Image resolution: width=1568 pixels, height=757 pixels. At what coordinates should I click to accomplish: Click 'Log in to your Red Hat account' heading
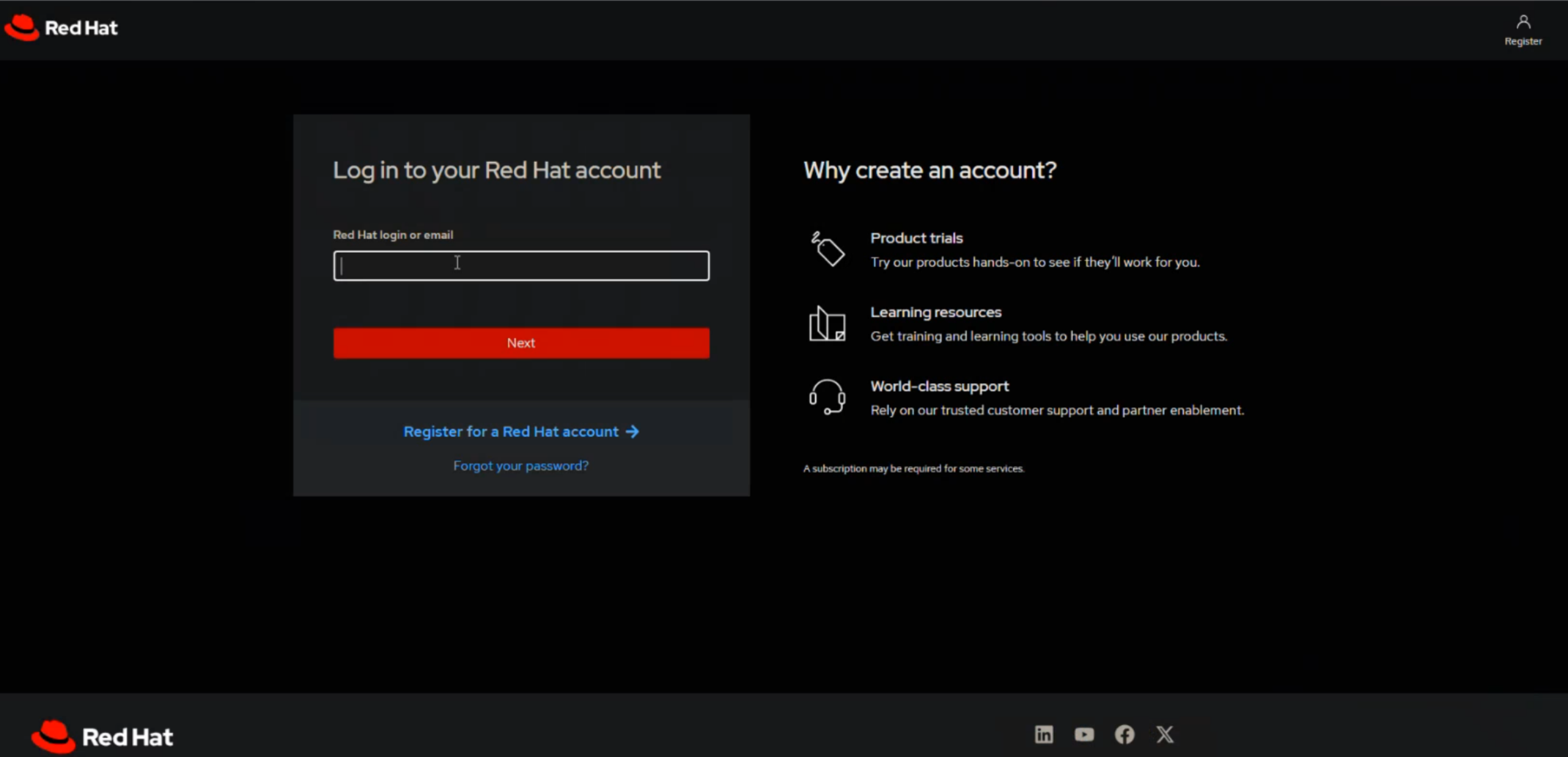(497, 170)
